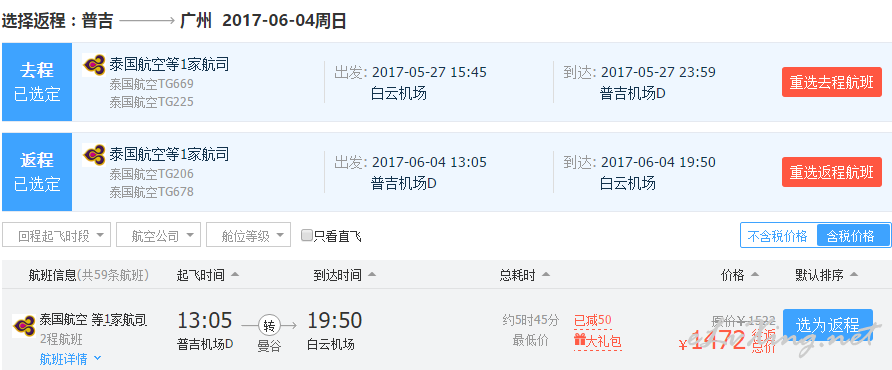Sort by 价格 arrow icon
This screenshot has height=370, width=892.
point(755,275)
